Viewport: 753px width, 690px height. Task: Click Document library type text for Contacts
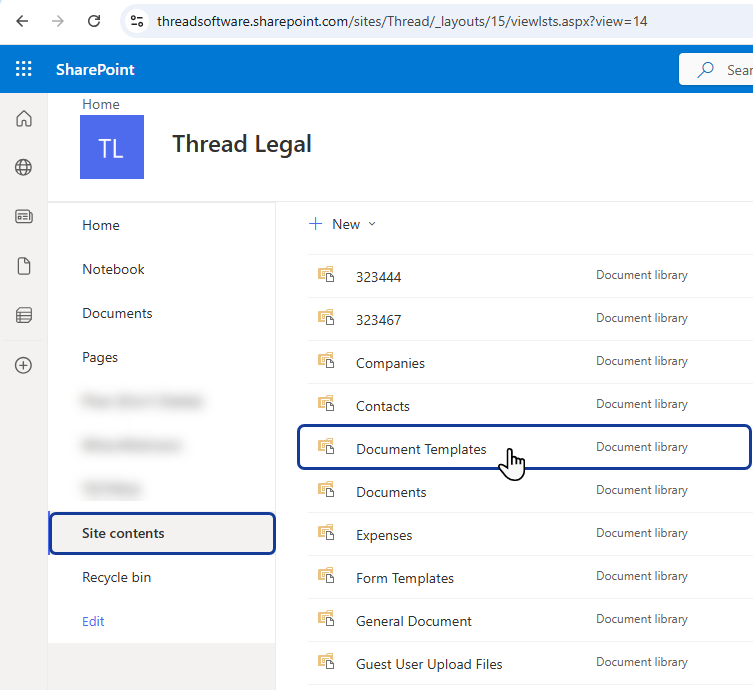[x=642, y=404]
